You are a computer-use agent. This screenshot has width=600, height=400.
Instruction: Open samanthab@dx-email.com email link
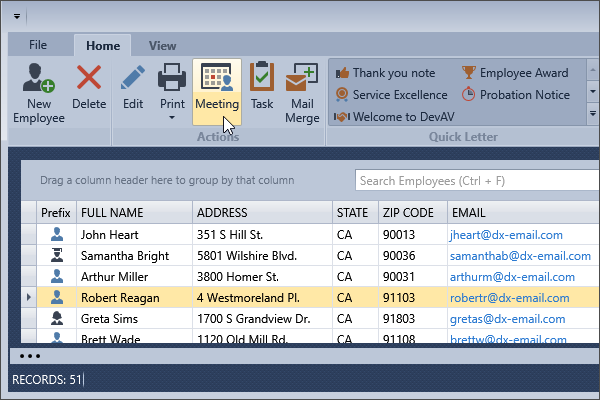pyautogui.click(x=520, y=256)
